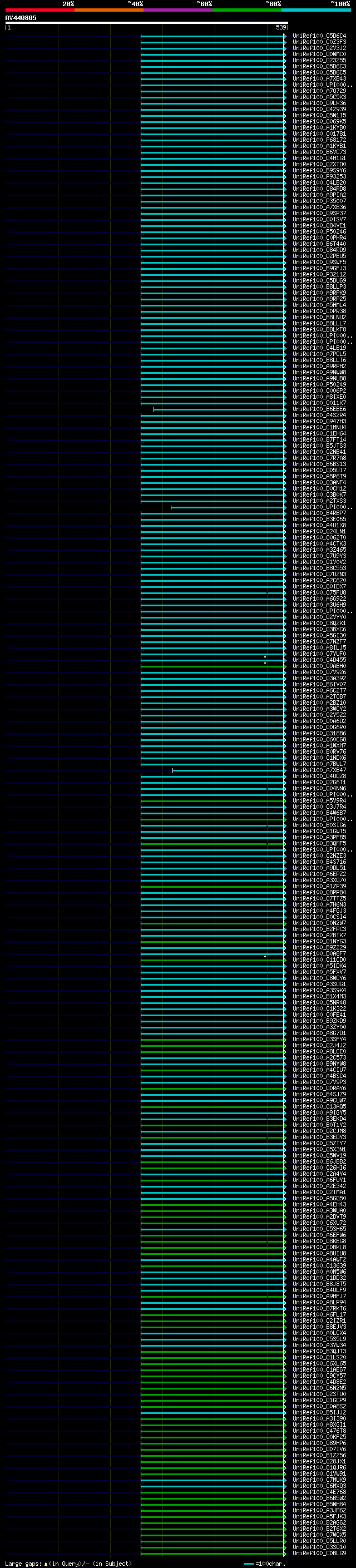Select subject label UniRef100_B0RV76

point(319,752)
